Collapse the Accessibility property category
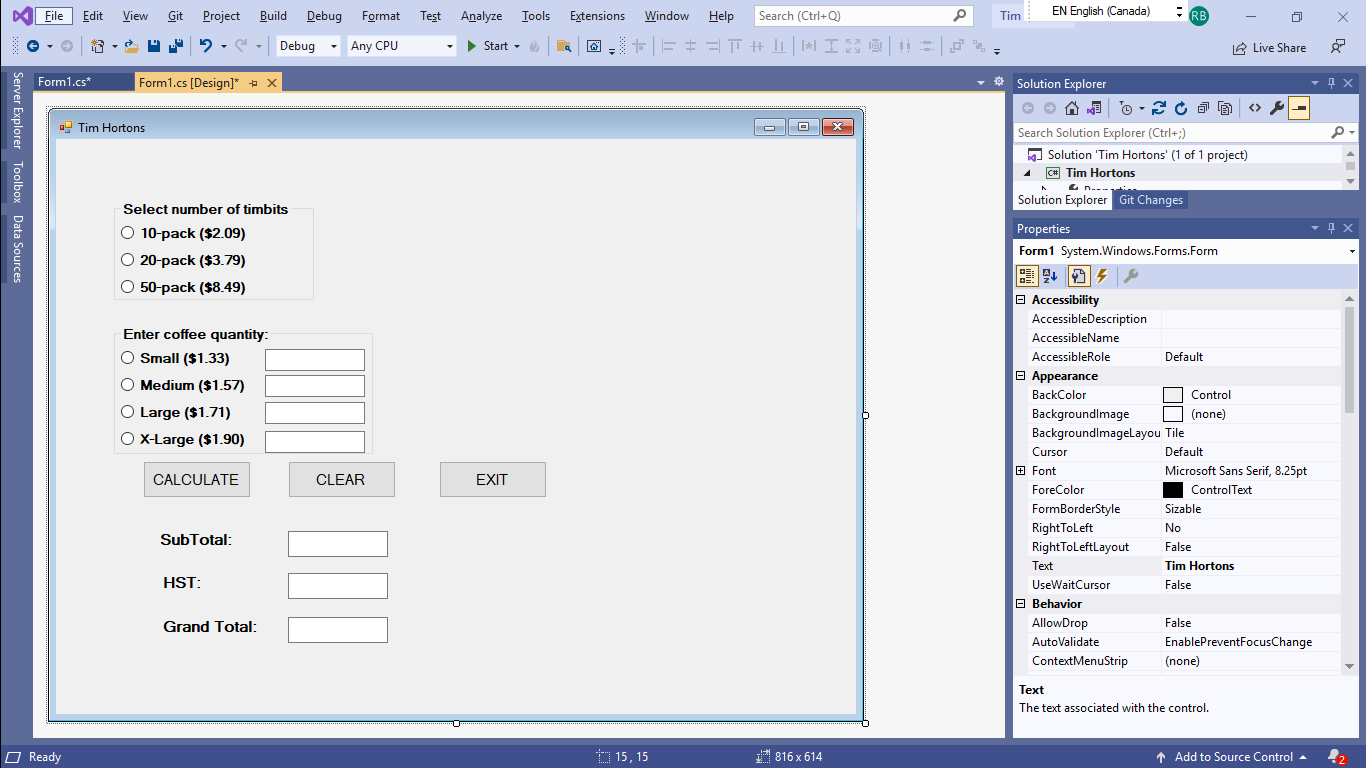 [x=1021, y=300]
